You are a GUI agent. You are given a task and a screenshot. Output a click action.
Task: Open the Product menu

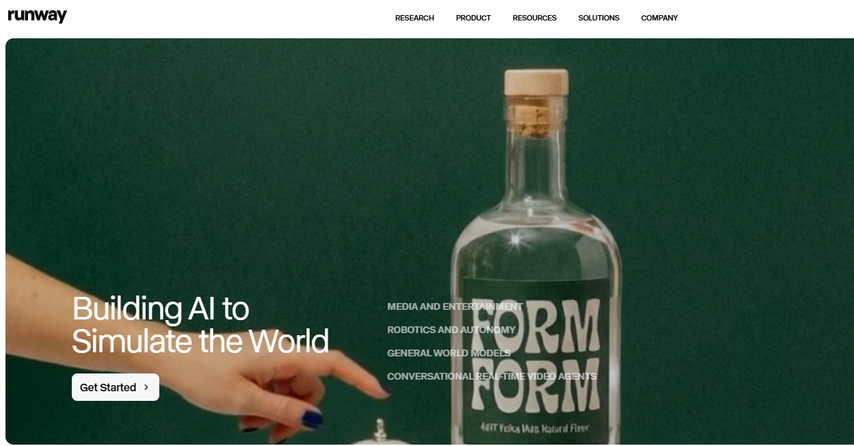click(473, 18)
